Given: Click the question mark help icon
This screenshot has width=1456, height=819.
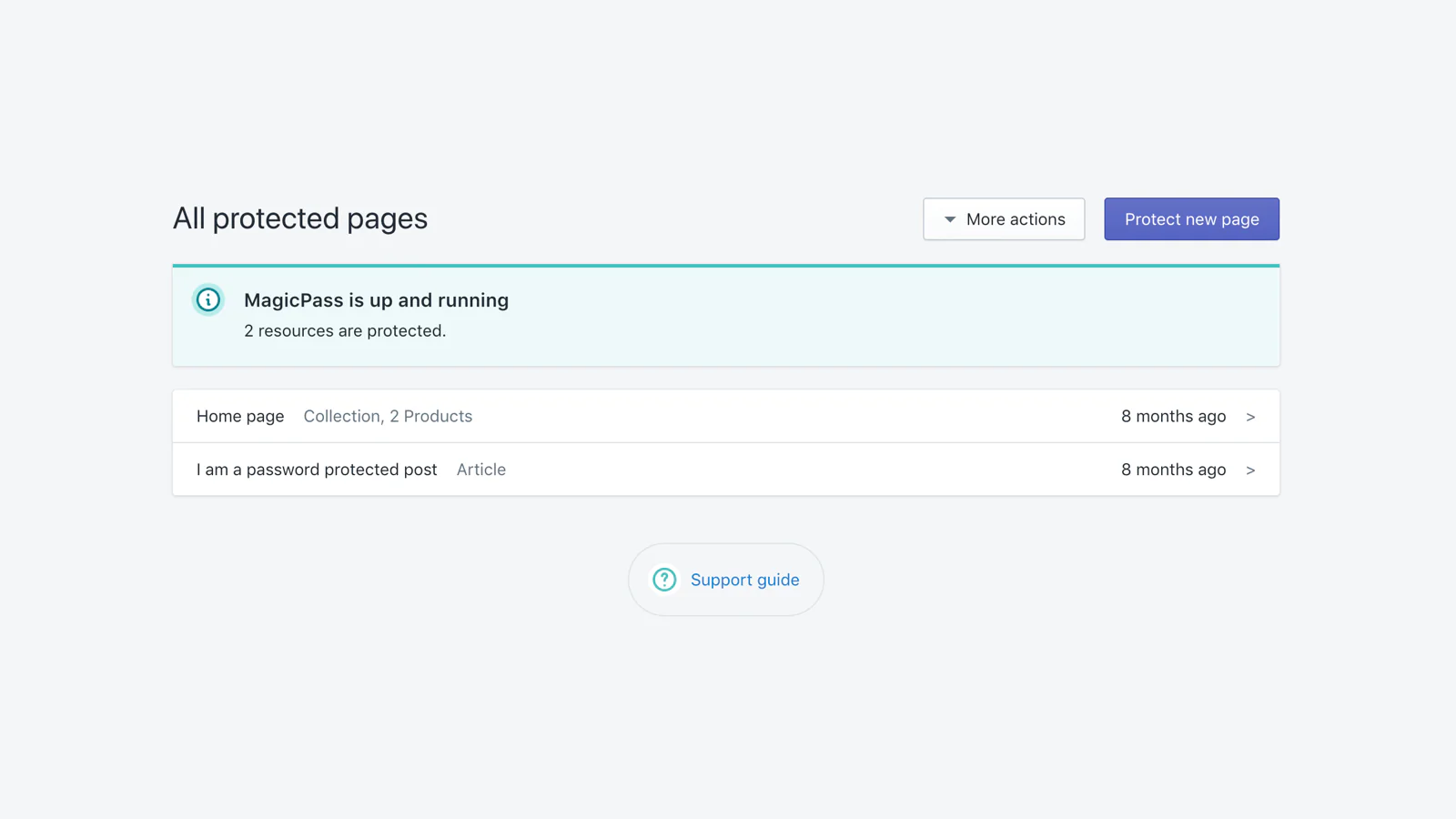Looking at the screenshot, I should click(664, 580).
